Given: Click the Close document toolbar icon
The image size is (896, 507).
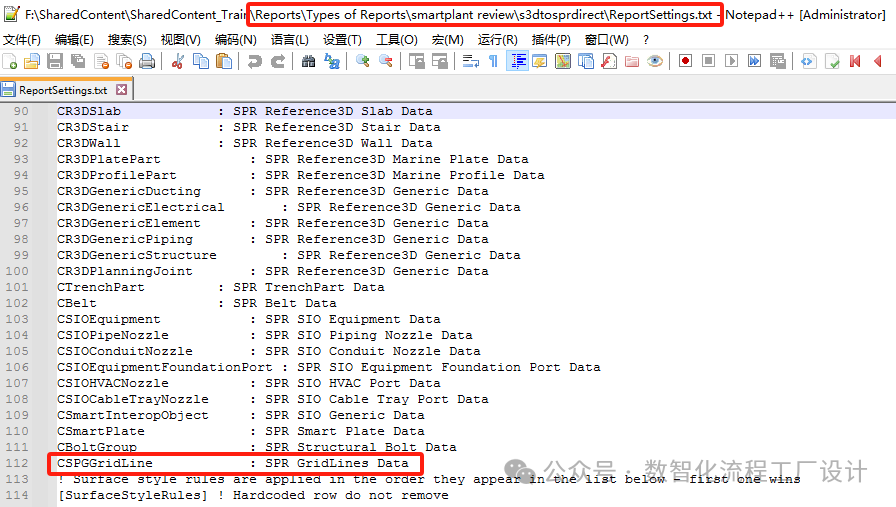Looking at the screenshot, I should point(101,61).
